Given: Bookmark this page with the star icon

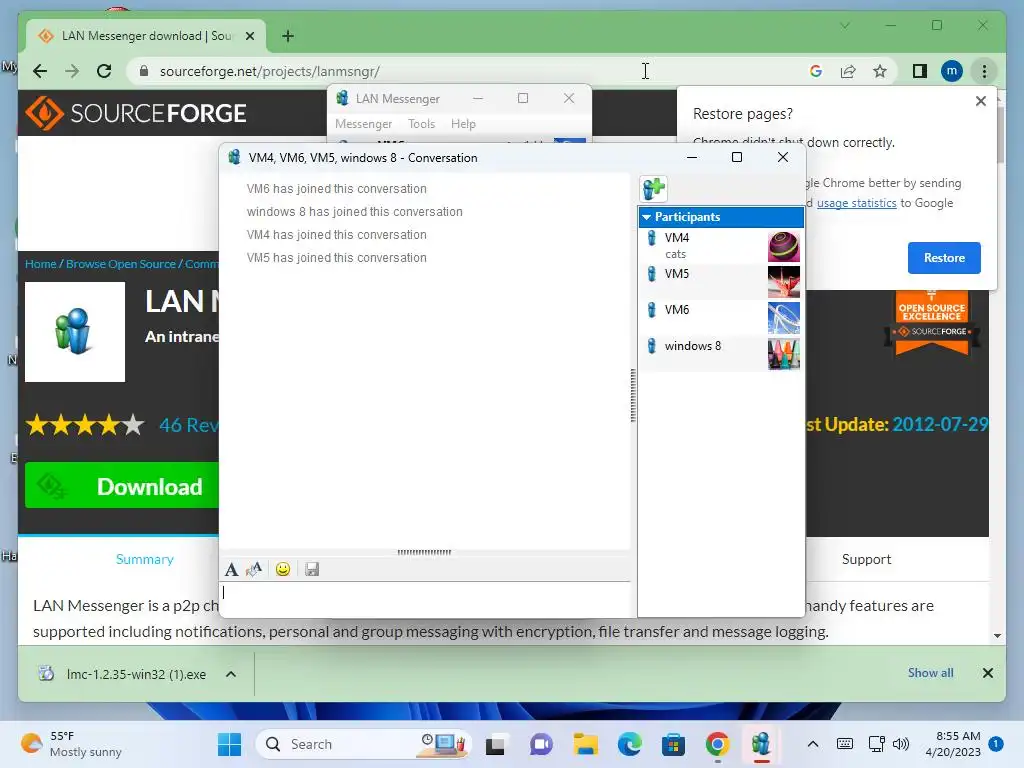Looking at the screenshot, I should 880,71.
